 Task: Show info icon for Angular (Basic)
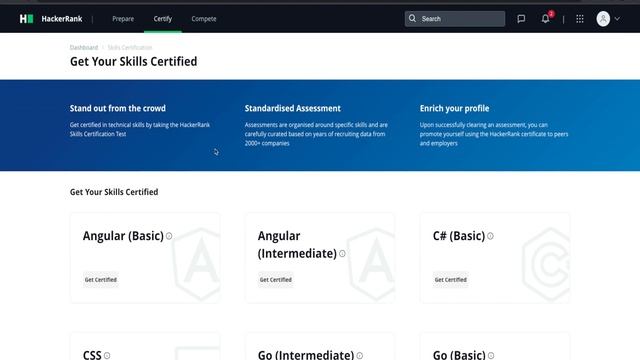point(169,236)
